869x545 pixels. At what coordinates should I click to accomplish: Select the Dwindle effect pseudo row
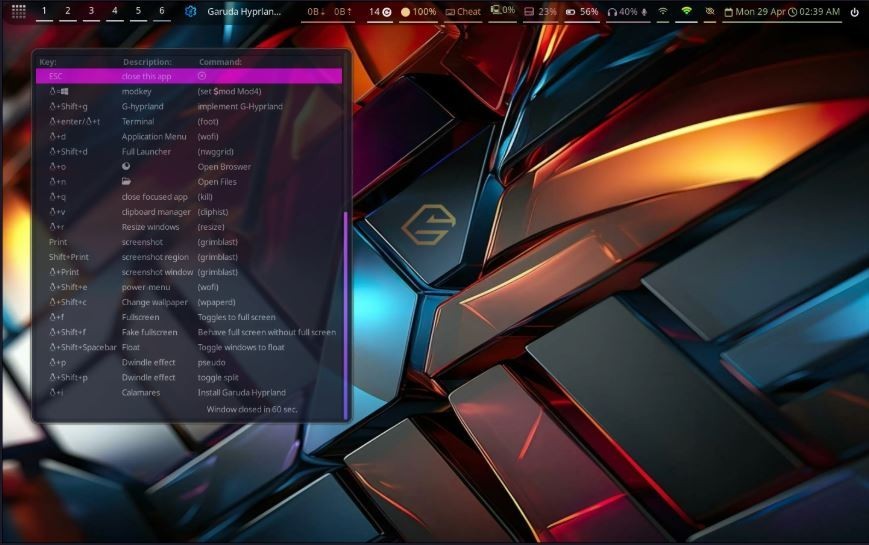189,362
